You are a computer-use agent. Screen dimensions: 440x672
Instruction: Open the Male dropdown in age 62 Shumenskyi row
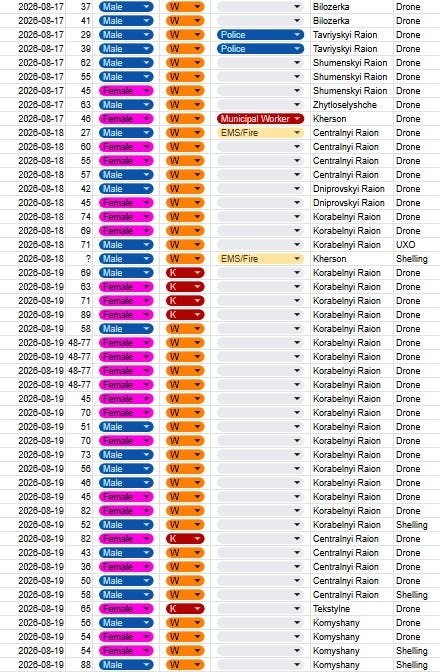click(126, 63)
